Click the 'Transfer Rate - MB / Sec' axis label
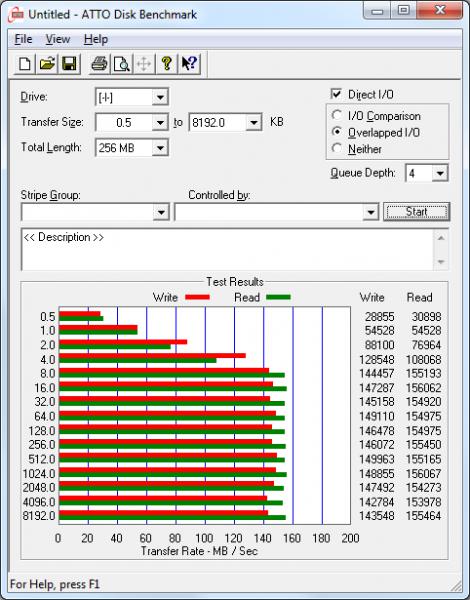Viewport: 470px width, 600px height. (x=199, y=551)
